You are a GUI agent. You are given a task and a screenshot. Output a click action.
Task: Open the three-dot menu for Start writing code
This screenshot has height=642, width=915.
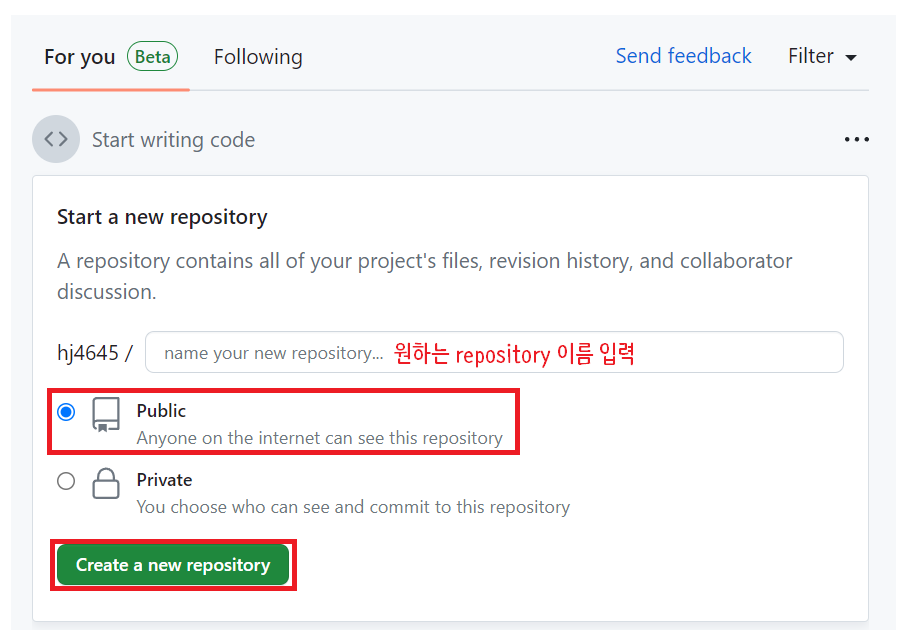856,139
